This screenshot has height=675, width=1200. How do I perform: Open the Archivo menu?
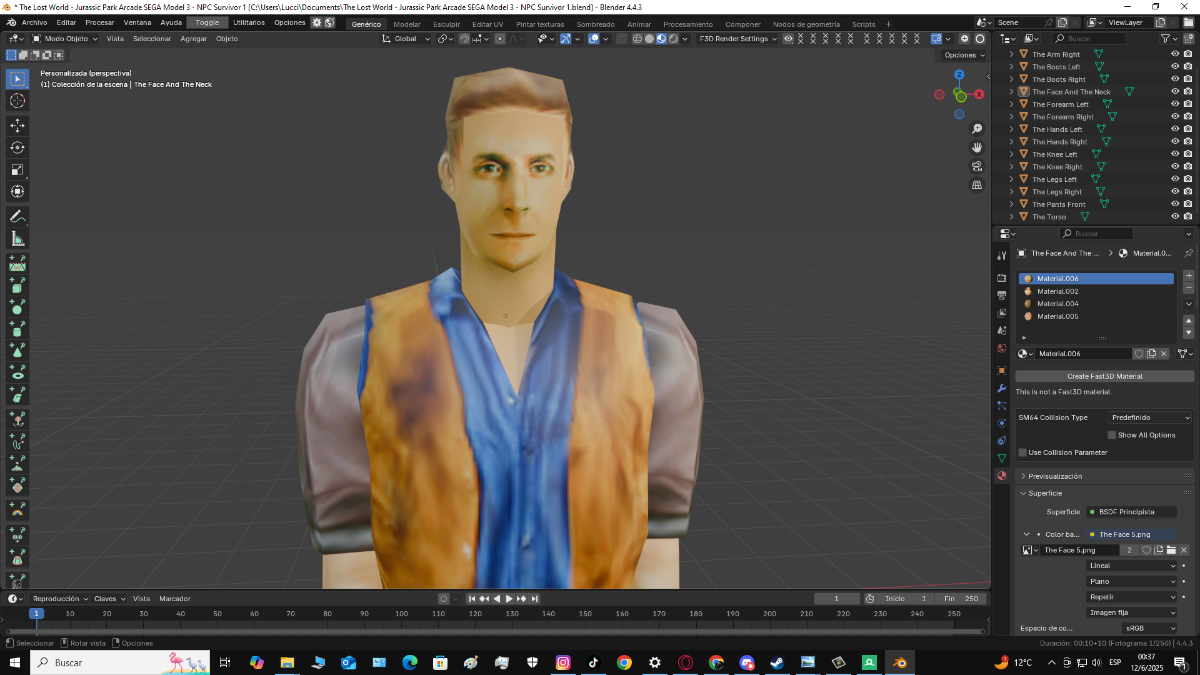[x=34, y=22]
